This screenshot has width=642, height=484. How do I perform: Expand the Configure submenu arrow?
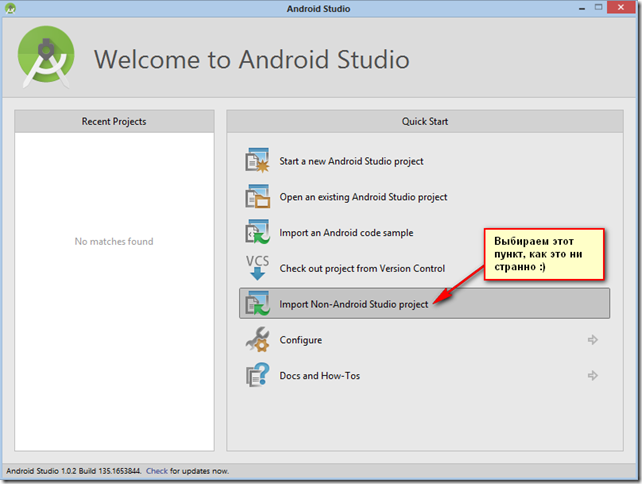[x=592, y=340]
